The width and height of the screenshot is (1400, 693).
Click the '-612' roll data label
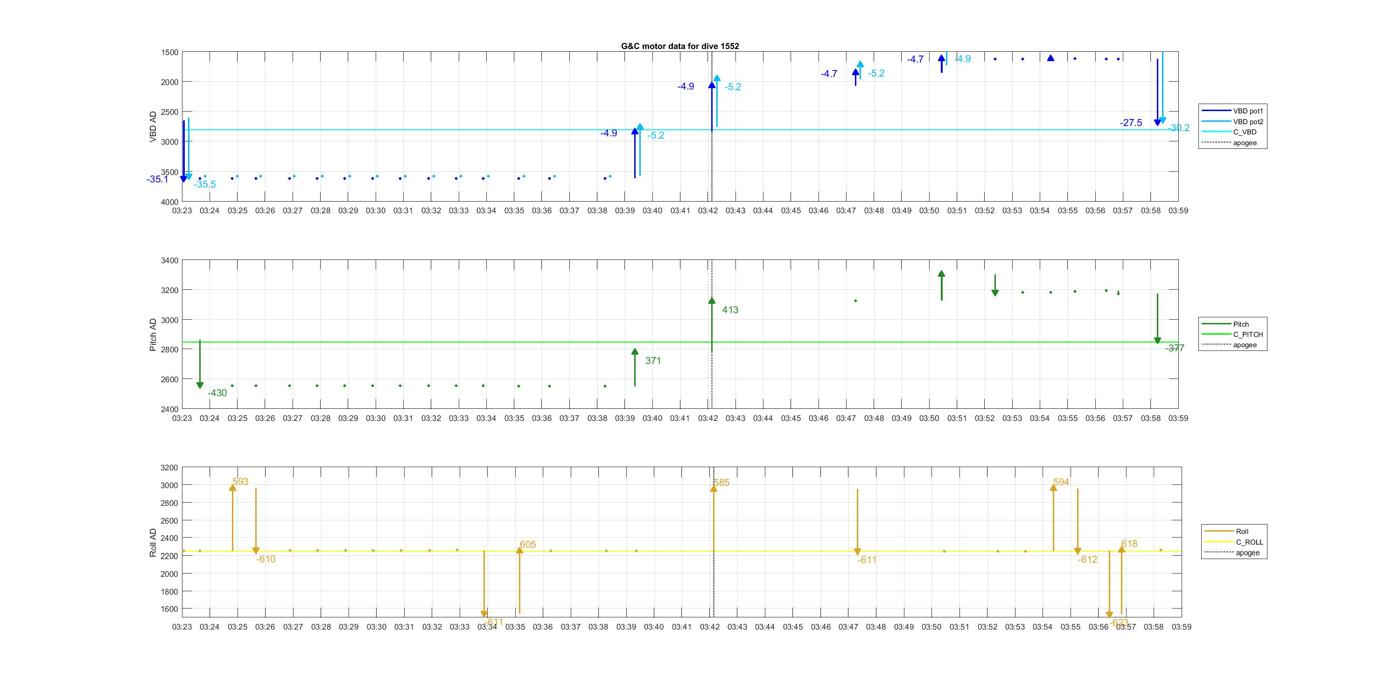click(1088, 560)
